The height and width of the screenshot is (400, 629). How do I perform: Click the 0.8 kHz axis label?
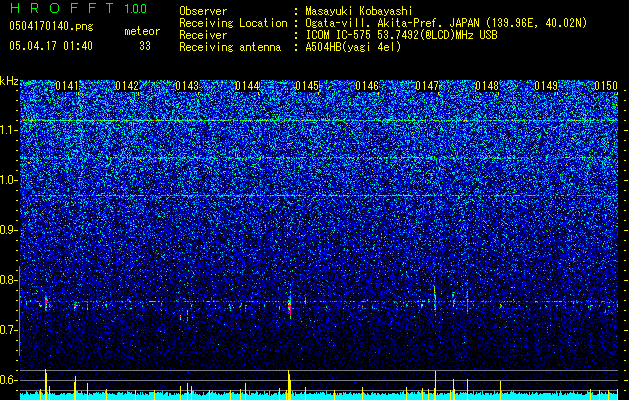click(x=9, y=280)
